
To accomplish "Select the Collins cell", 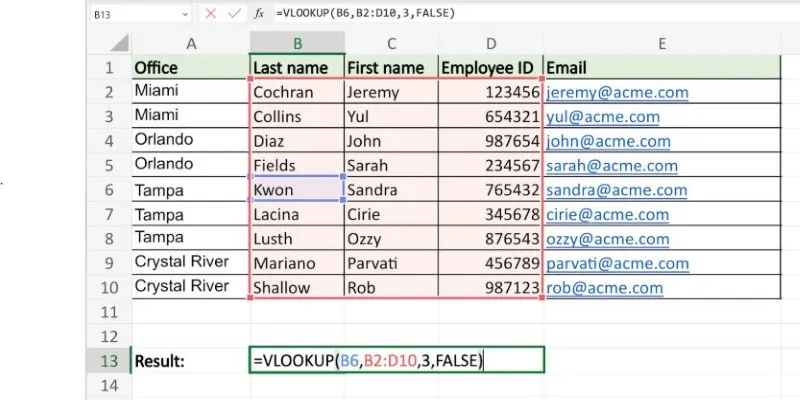I will (297, 116).
